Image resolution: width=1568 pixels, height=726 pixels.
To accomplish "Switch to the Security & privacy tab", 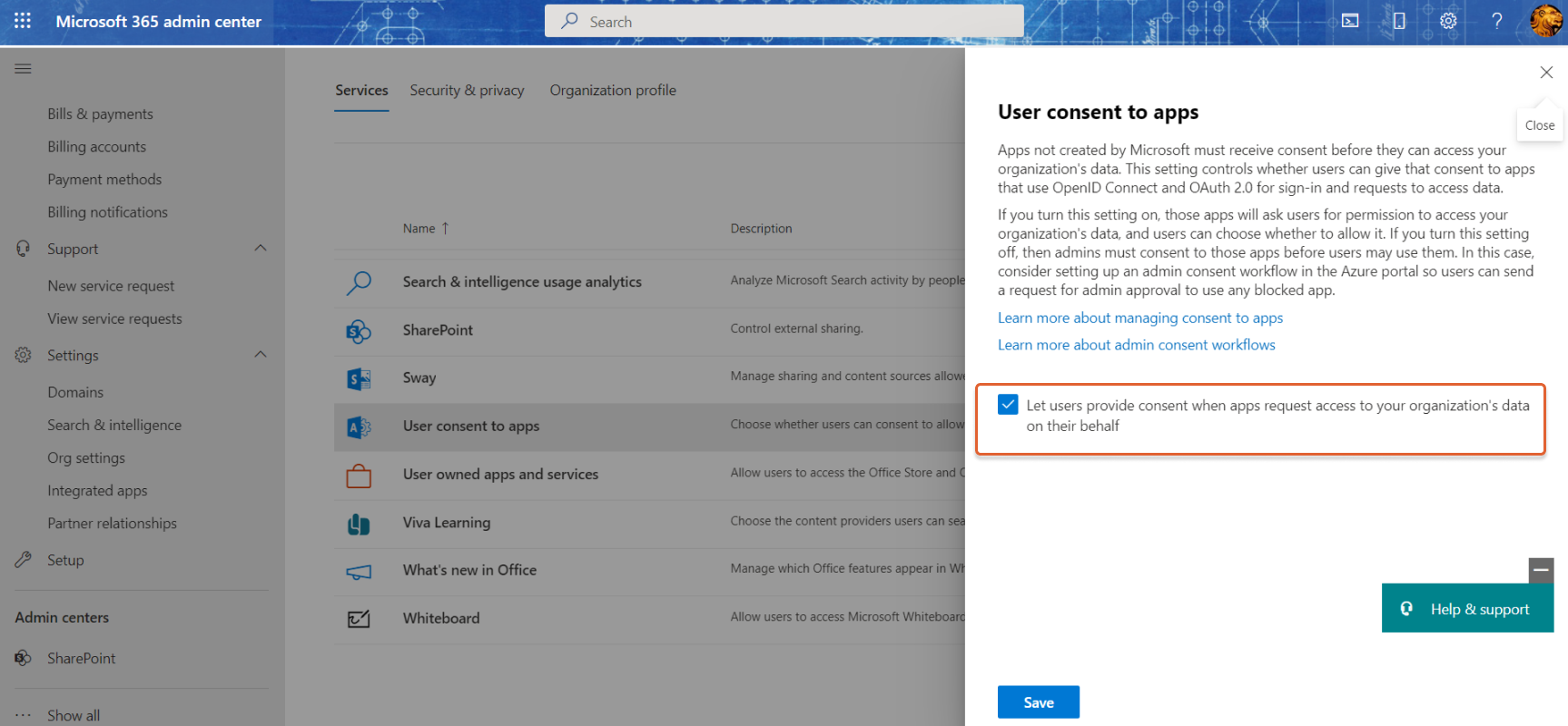I will pos(467,91).
